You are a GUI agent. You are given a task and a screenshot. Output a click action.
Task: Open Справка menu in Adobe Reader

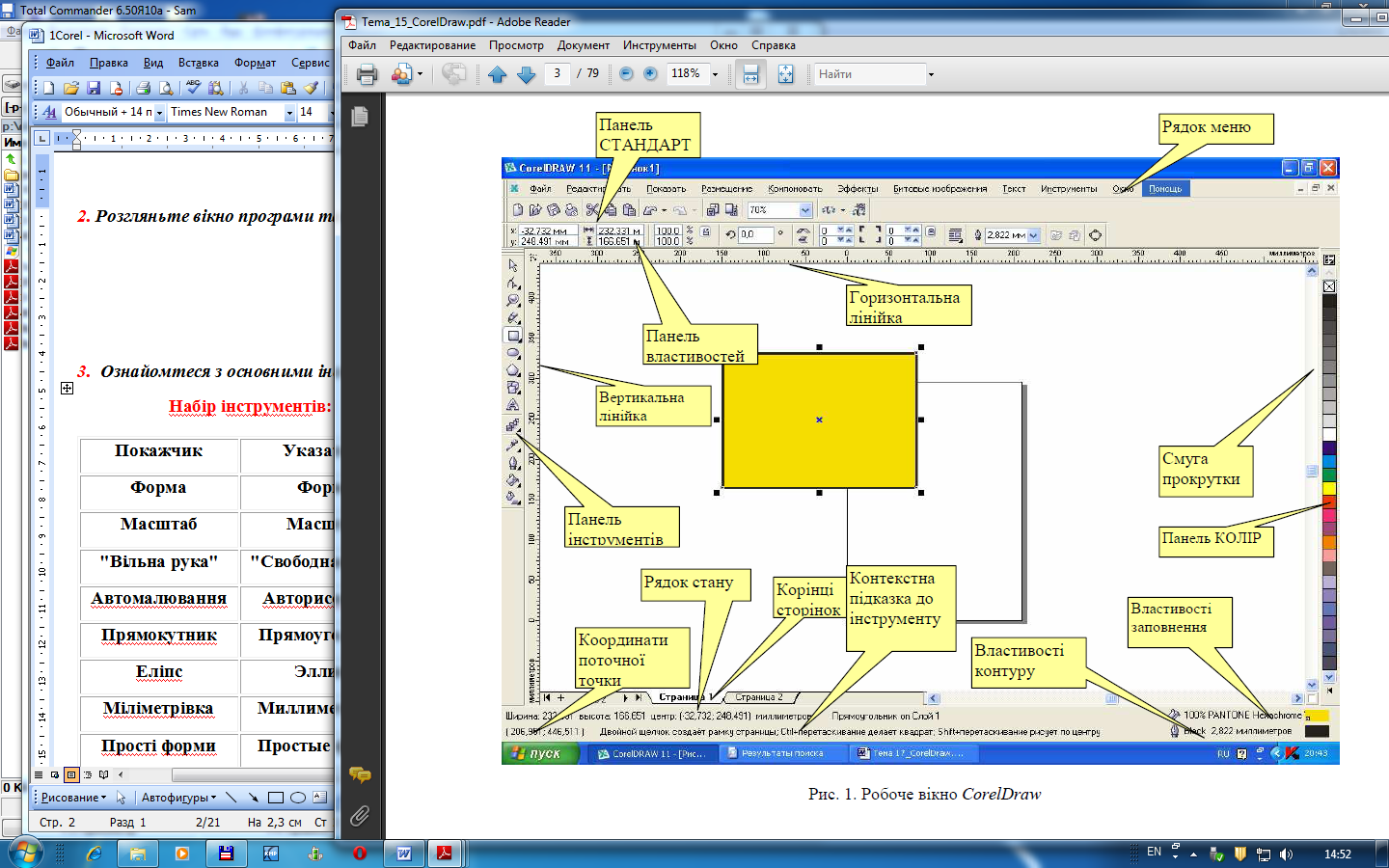(773, 45)
